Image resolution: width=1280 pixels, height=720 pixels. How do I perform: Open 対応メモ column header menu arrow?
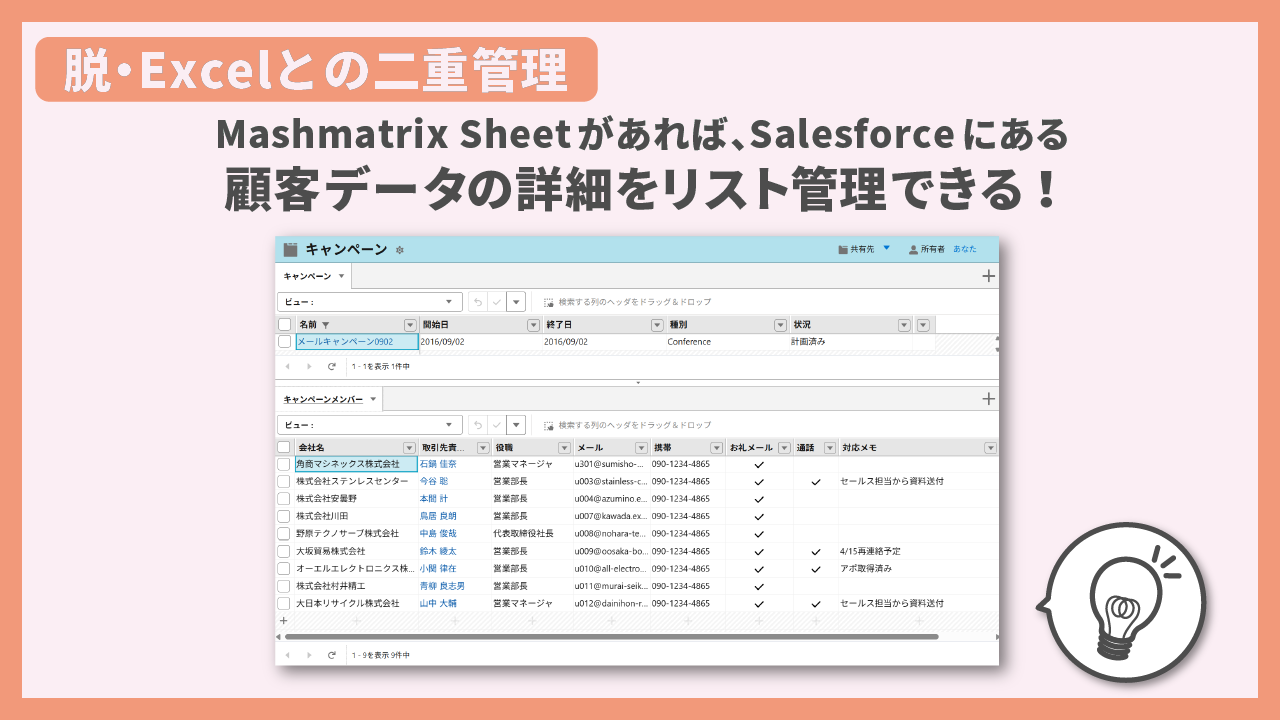pos(990,447)
